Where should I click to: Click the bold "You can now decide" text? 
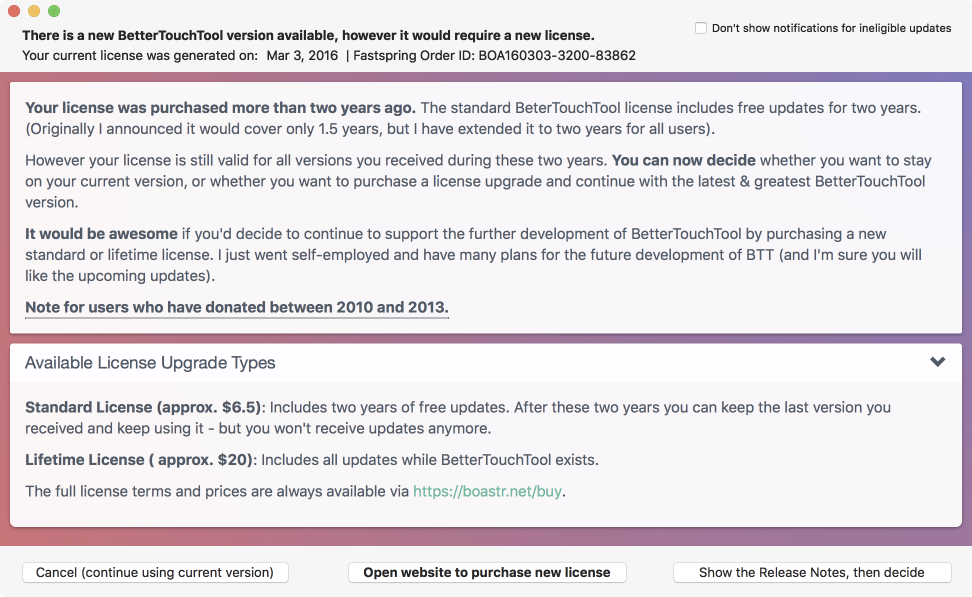683,160
